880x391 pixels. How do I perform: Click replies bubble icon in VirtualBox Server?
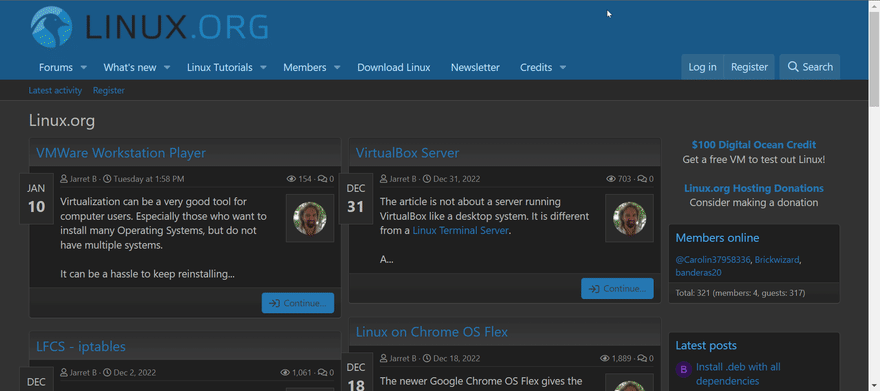pos(642,179)
